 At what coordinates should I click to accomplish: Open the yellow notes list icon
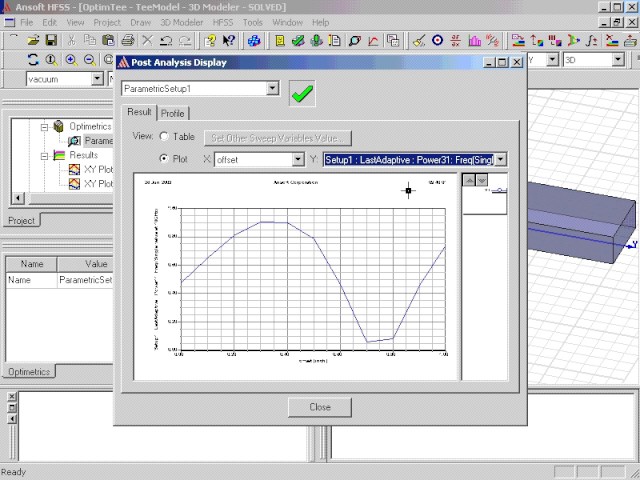coord(280,40)
